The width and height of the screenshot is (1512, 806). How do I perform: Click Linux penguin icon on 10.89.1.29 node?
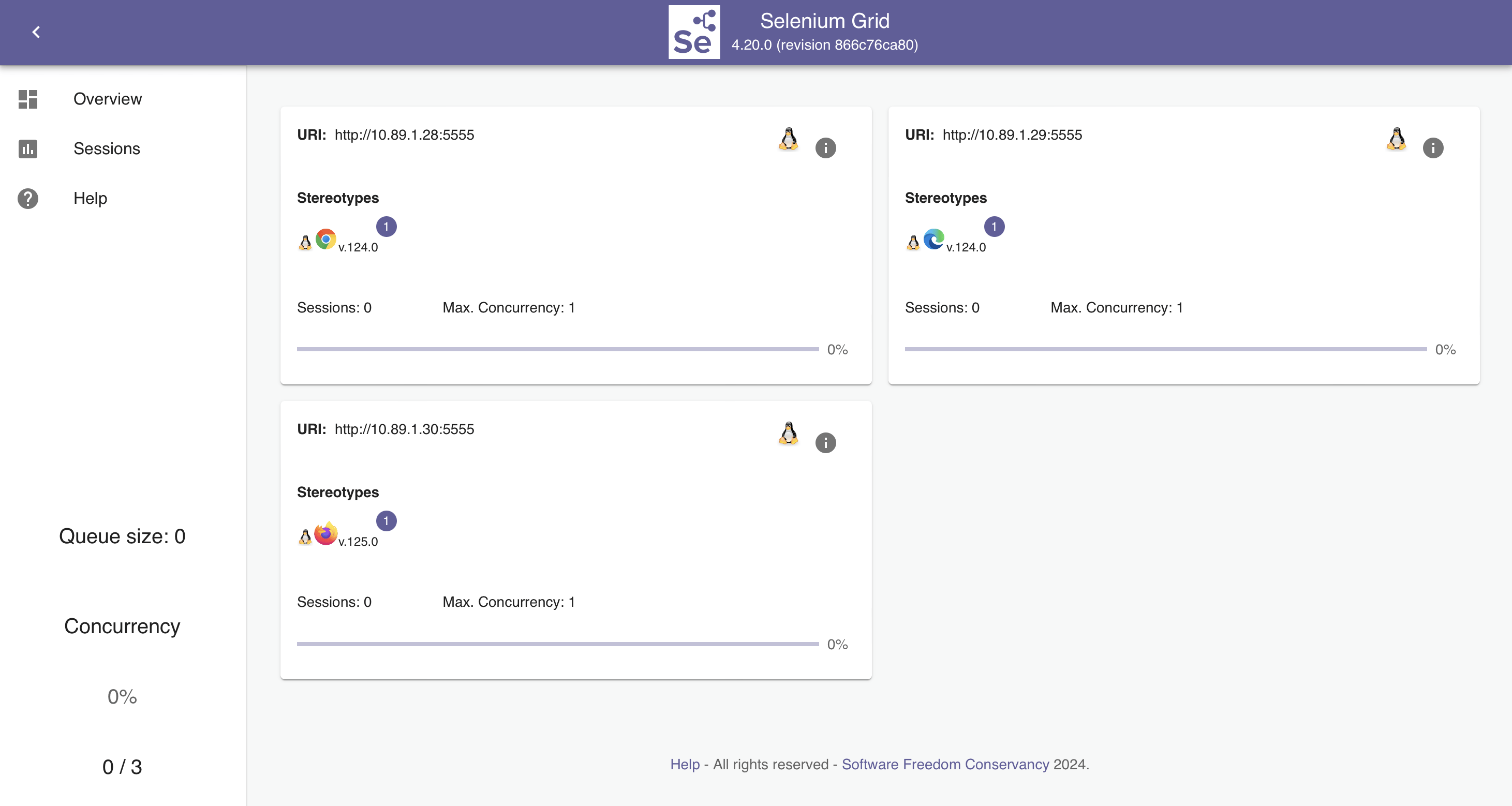coord(1397,139)
